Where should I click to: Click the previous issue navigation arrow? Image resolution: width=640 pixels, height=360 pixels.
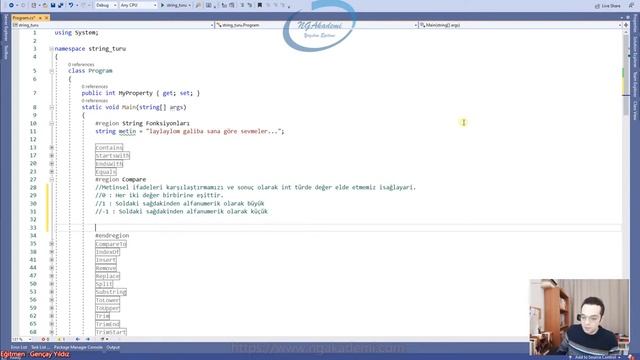[78, 339]
